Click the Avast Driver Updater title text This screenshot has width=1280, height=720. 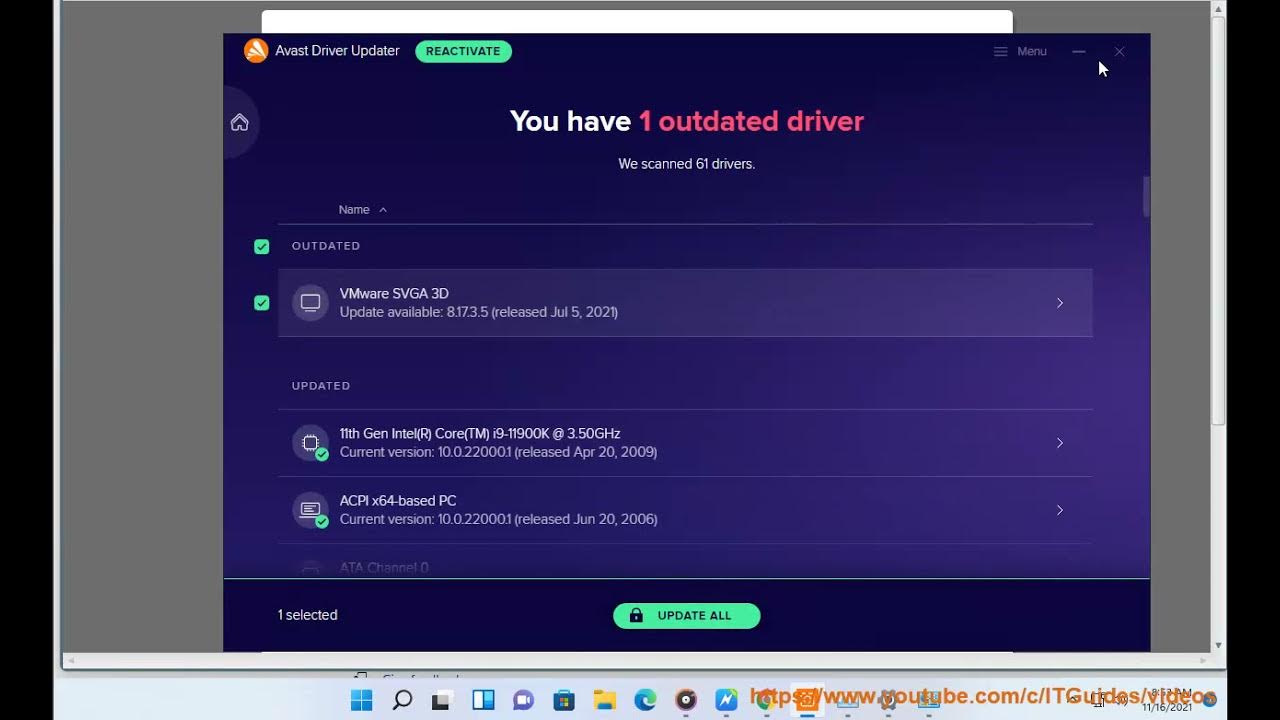(x=337, y=51)
